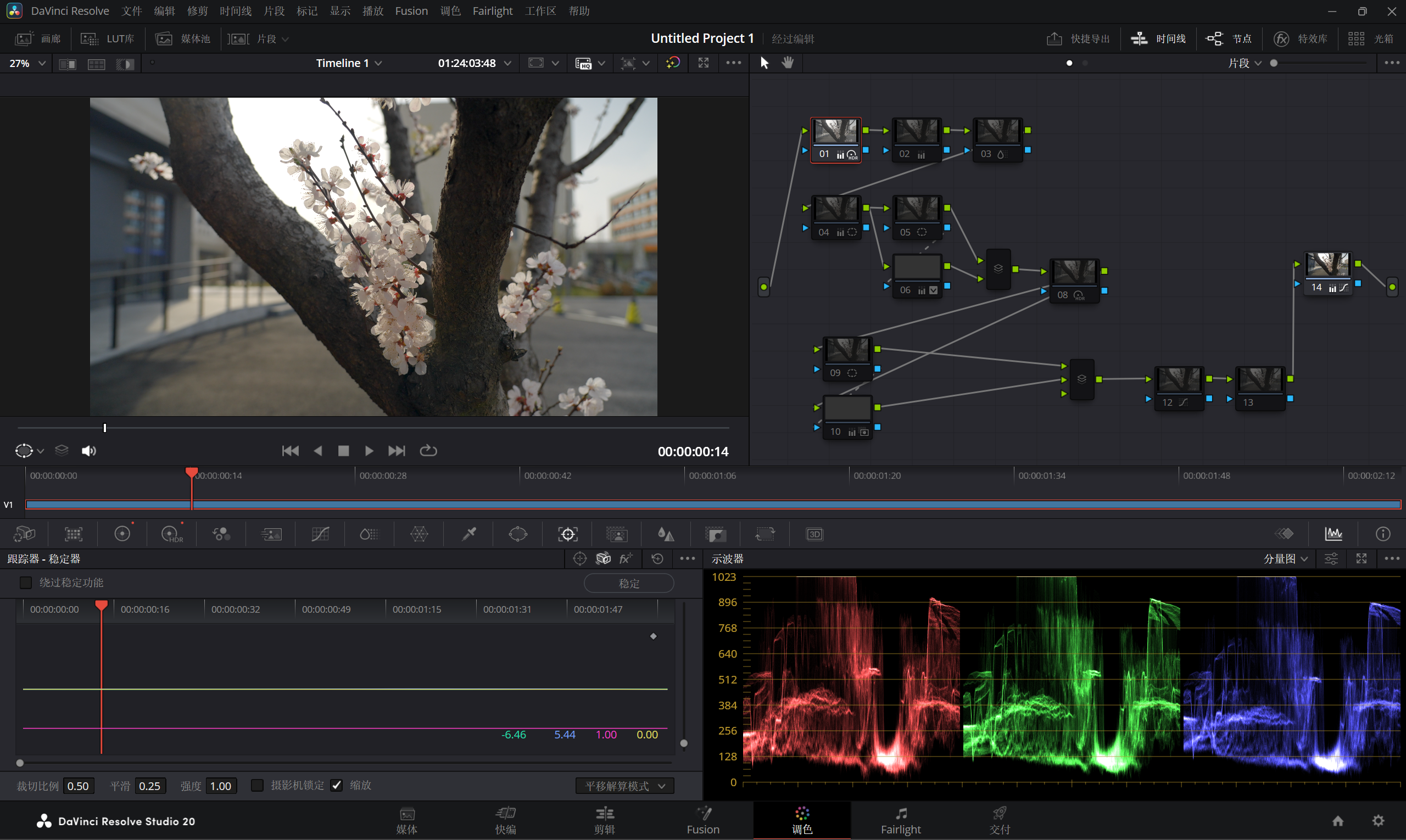The image size is (1406, 840).
Task: Uncheck the 缩放 checkbox
Action: 336,785
